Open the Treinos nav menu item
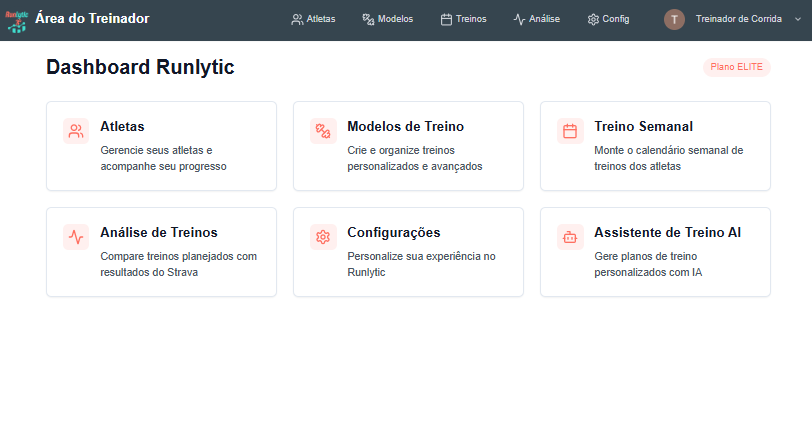 463,19
